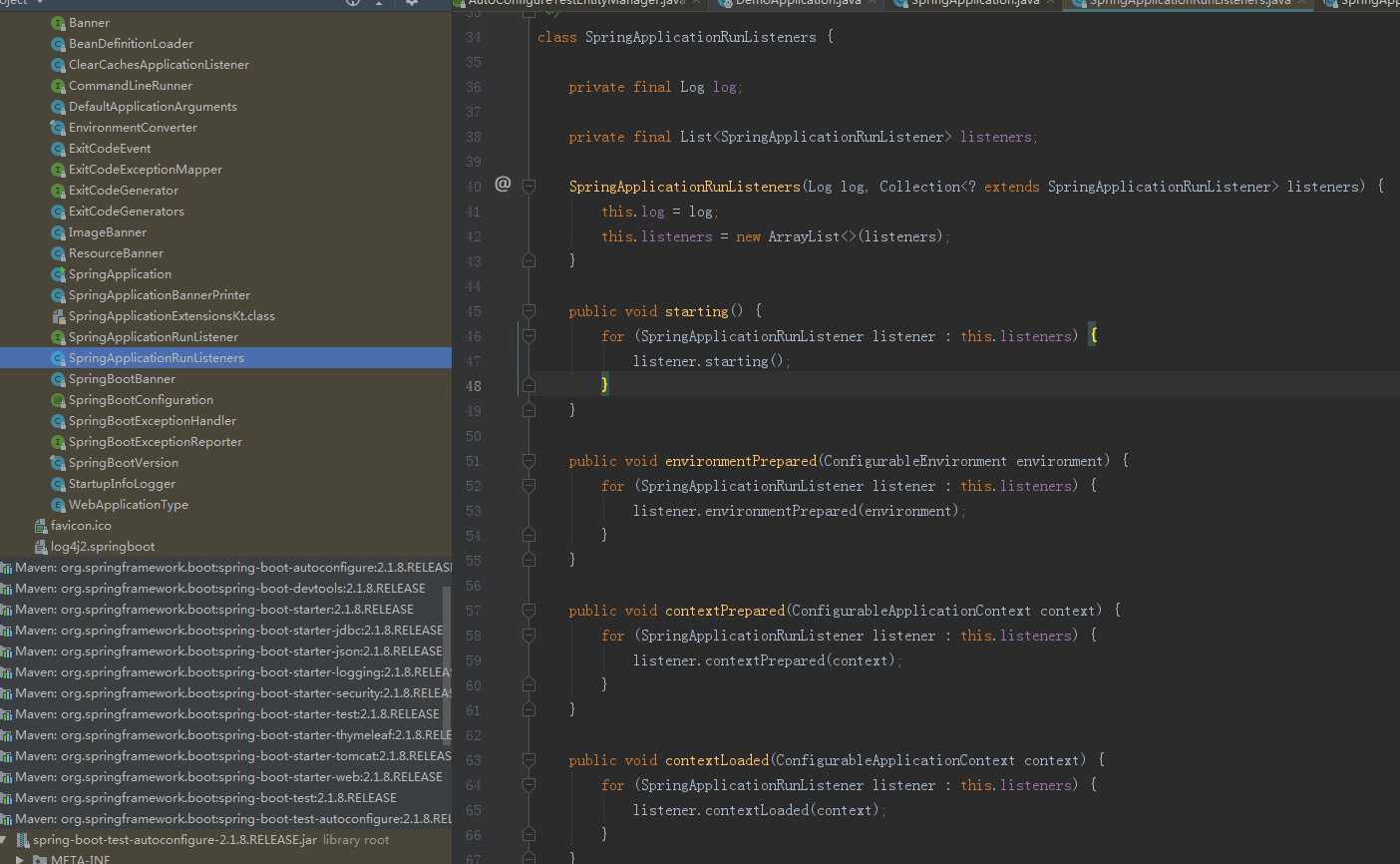Collapse the constructor fold marker at line 40

(529, 187)
